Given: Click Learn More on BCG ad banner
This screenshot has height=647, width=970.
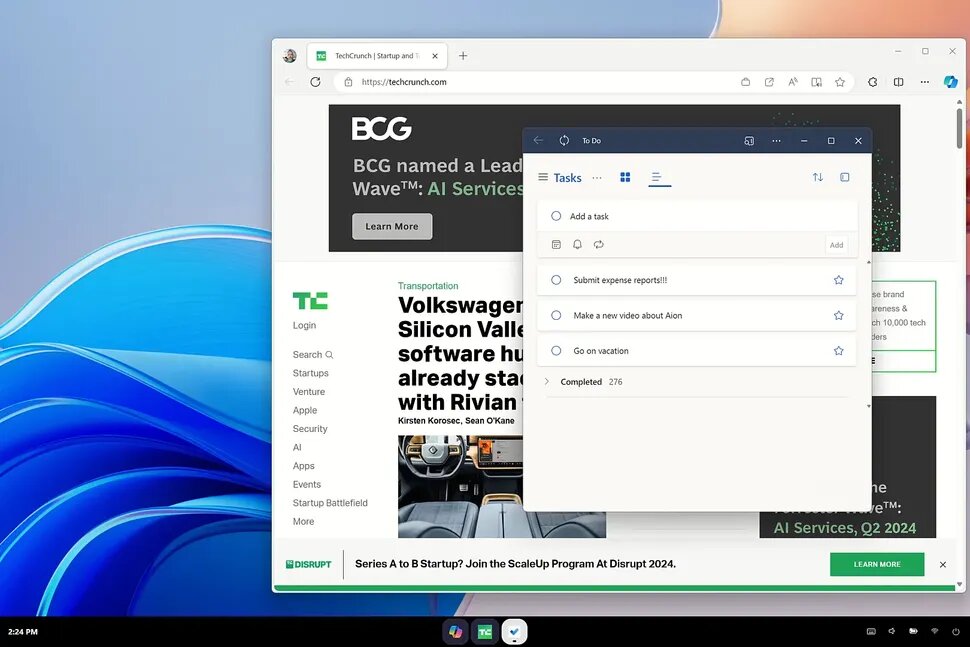Looking at the screenshot, I should coord(392,226).
